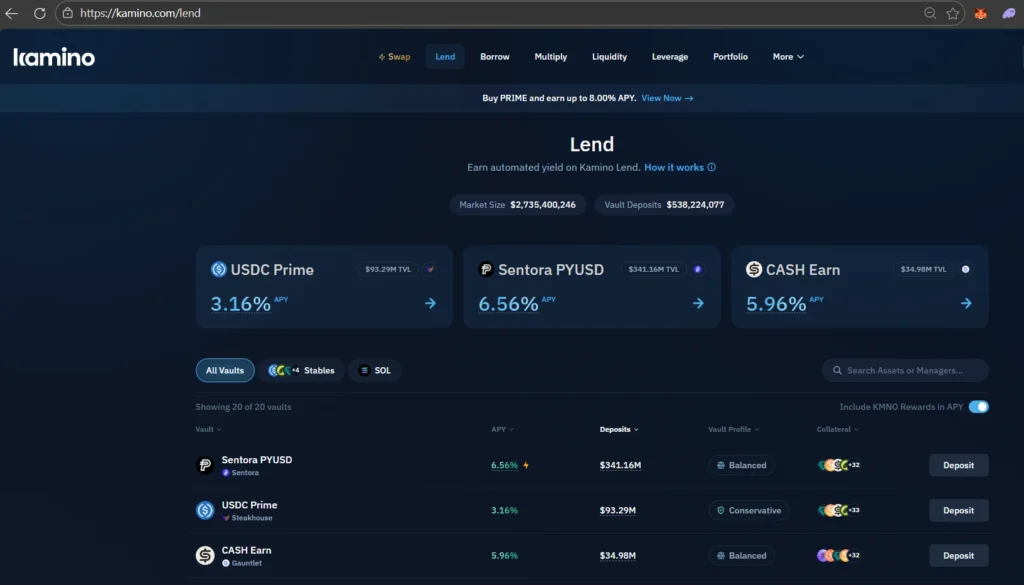1024x585 pixels.
Task: Sort vaults by APY column
Action: pyautogui.click(x=502, y=429)
